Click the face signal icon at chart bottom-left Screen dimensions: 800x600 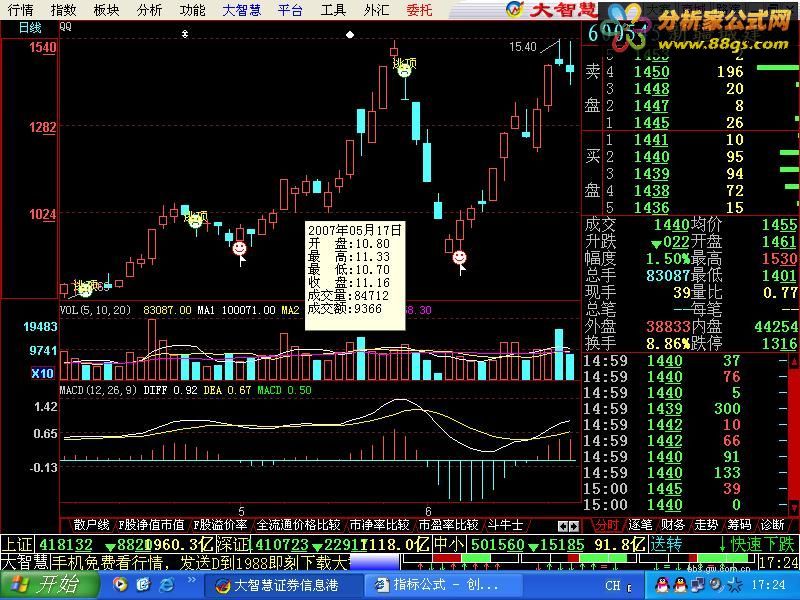tap(85, 290)
